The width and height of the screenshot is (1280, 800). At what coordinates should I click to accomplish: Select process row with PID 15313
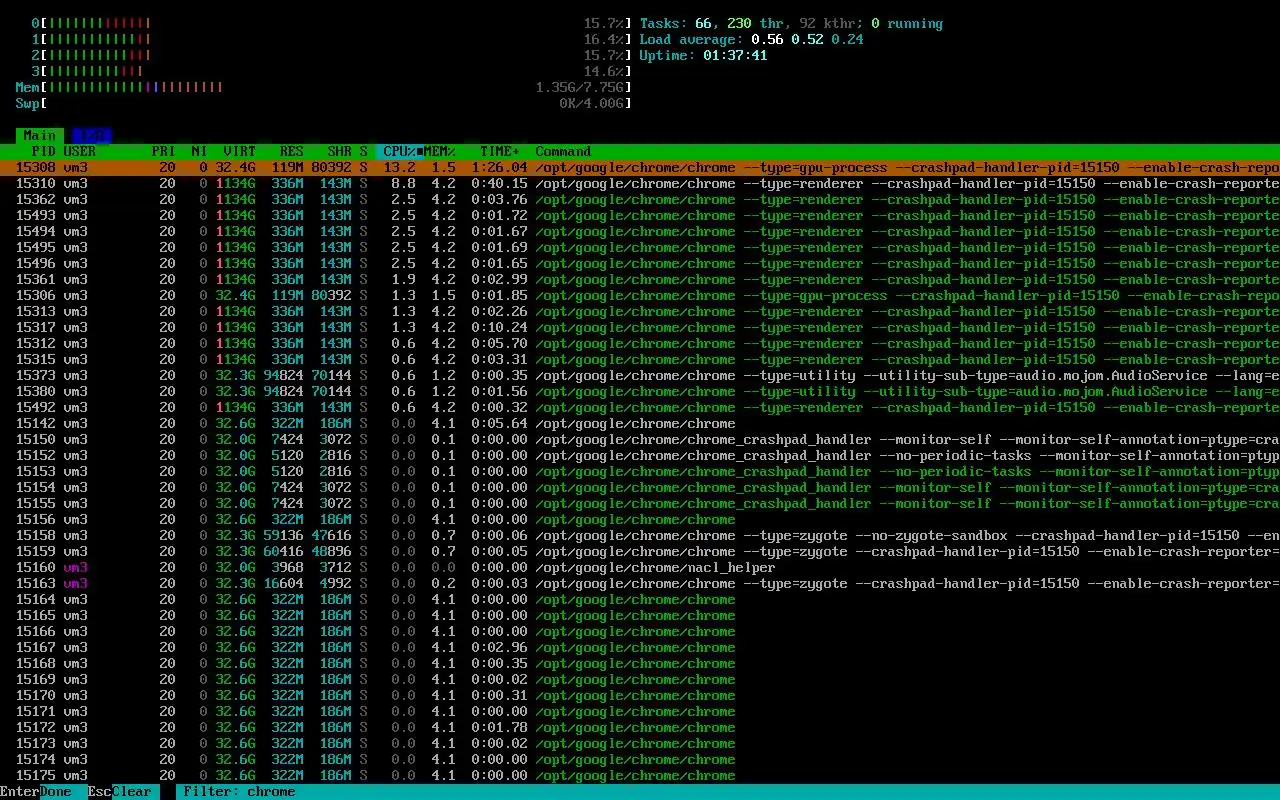pyautogui.click(x=640, y=311)
